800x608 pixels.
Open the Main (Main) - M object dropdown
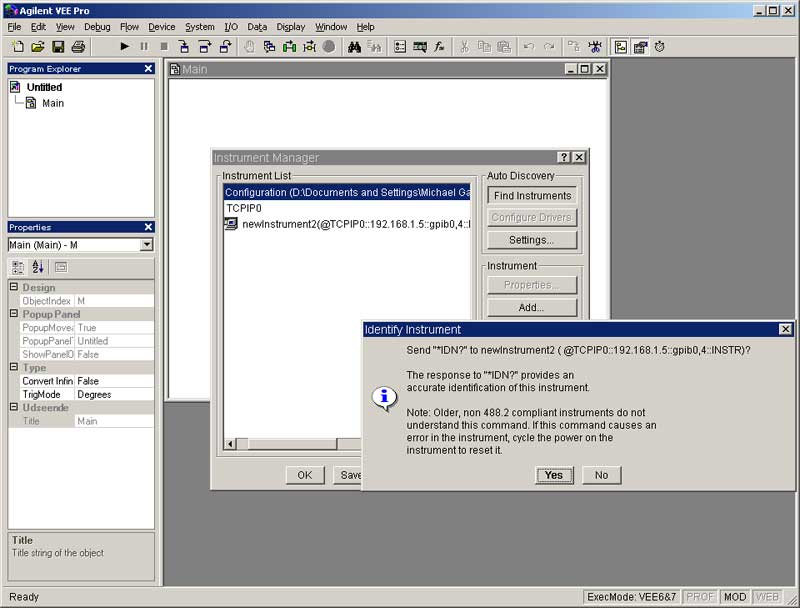147,245
